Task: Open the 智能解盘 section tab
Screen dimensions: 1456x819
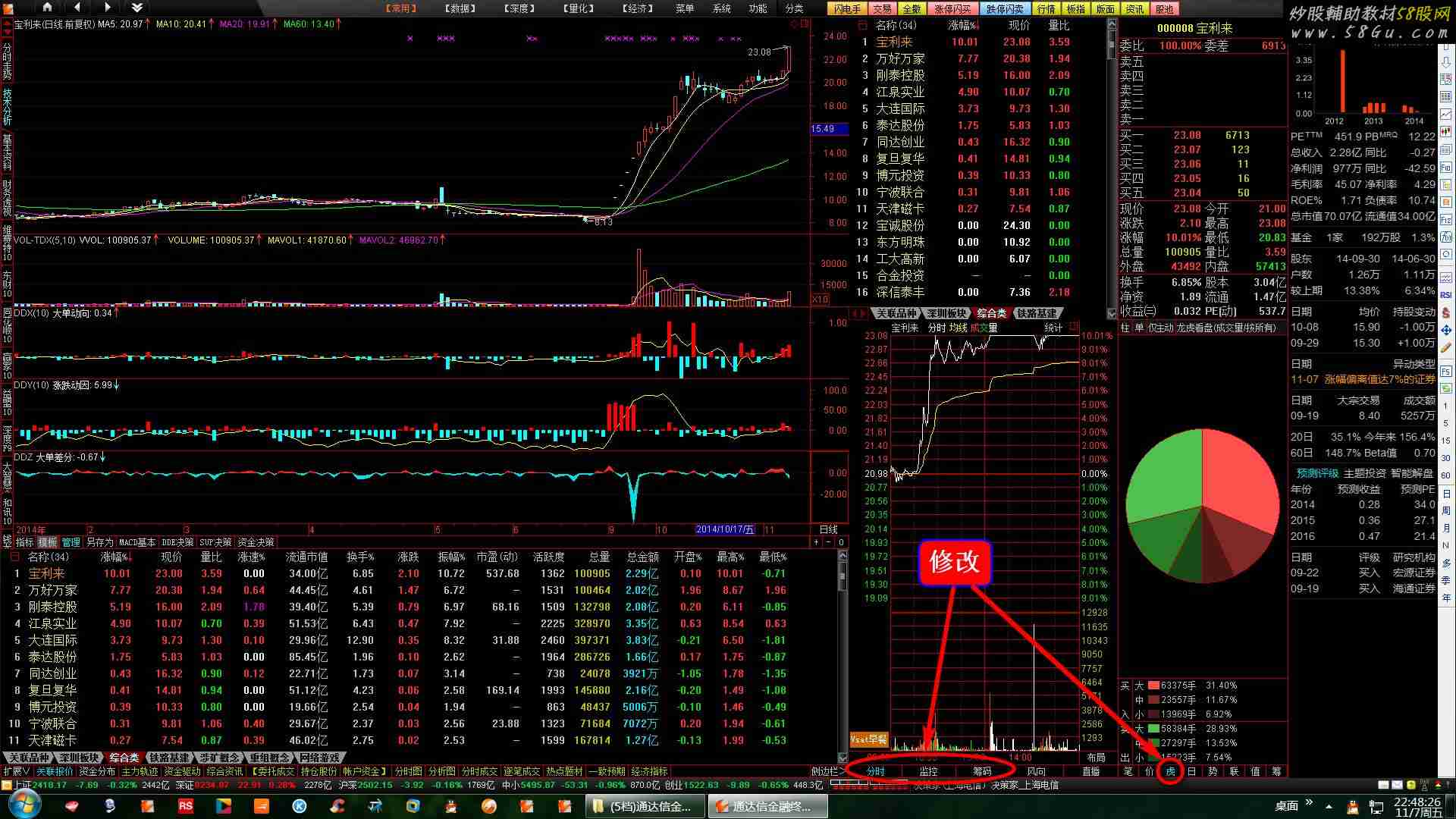Action: 1412,473
